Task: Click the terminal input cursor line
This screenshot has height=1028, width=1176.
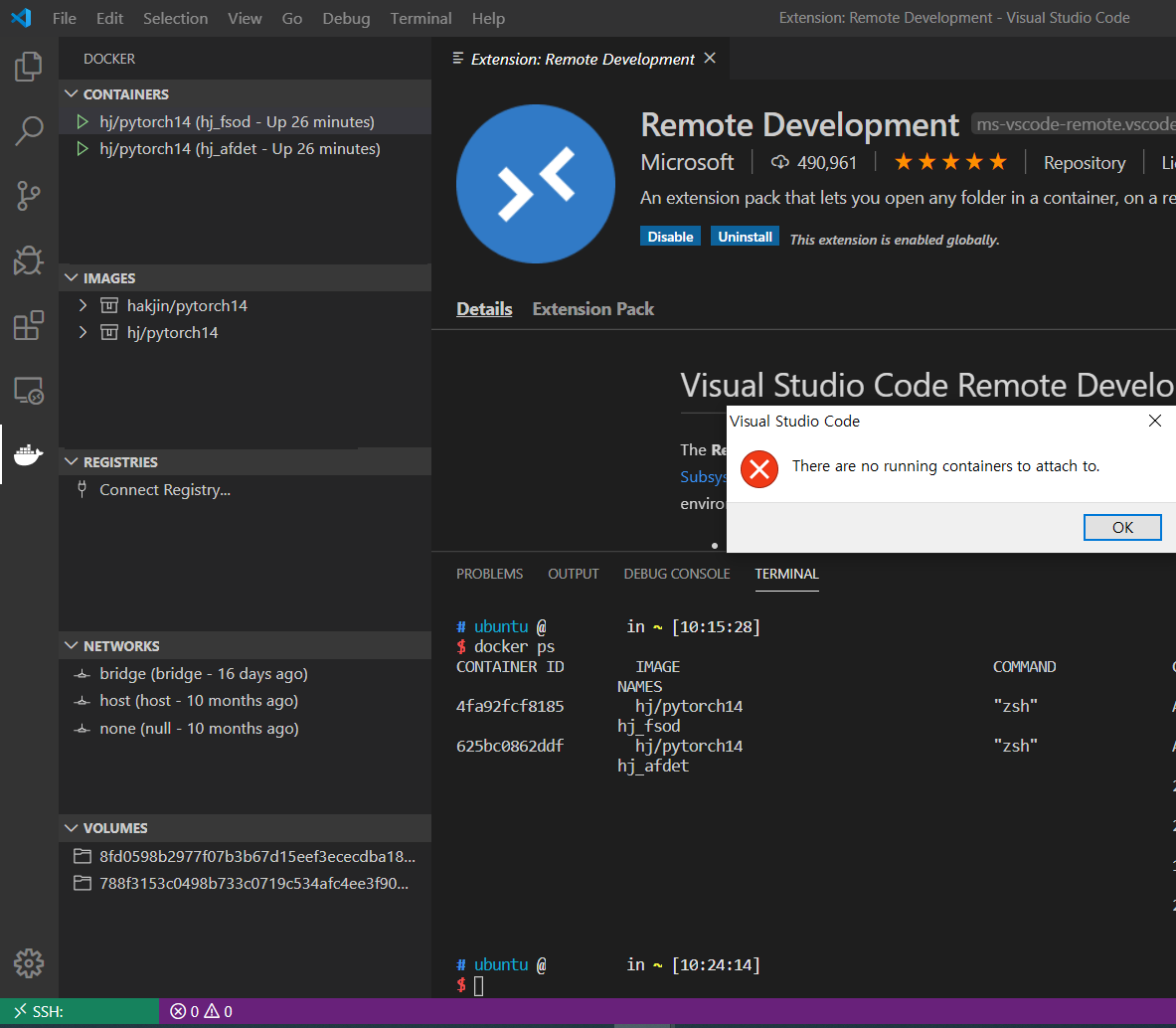Action: tap(479, 985)
